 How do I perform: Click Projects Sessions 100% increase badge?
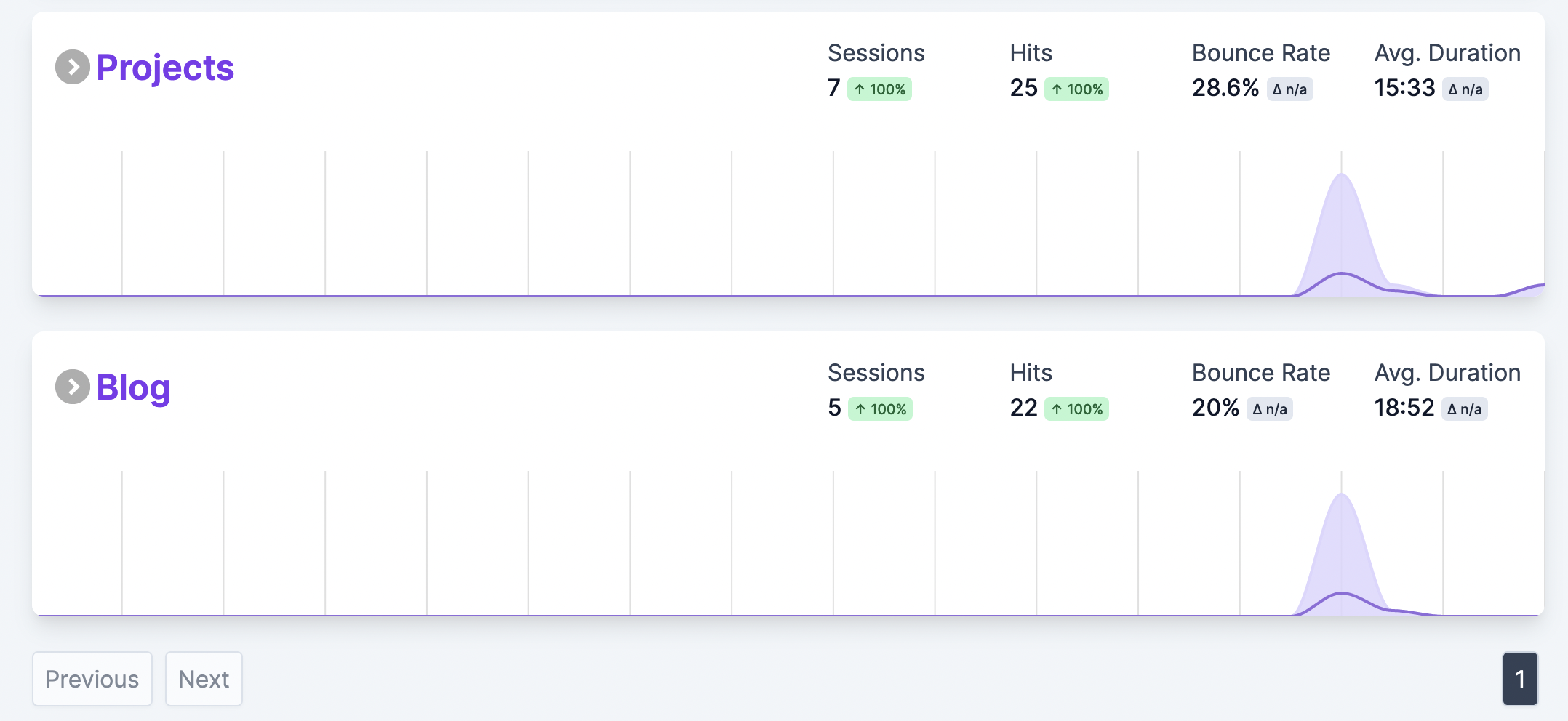pos(879,89)
